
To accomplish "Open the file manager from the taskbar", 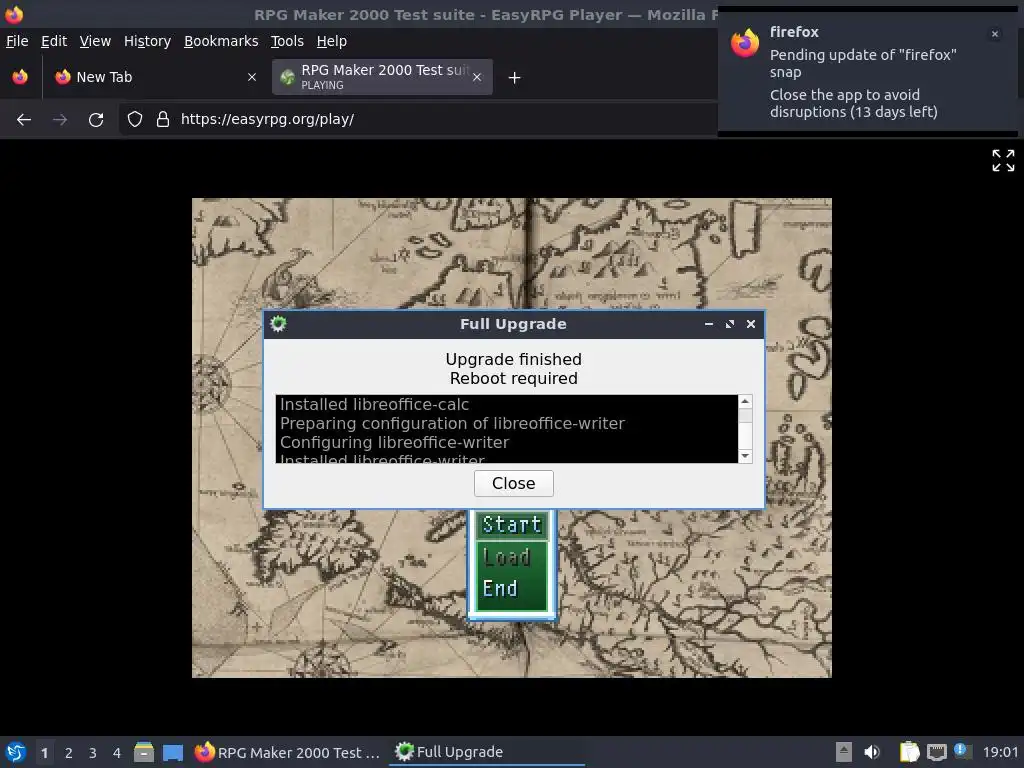I will click(144, 752).
